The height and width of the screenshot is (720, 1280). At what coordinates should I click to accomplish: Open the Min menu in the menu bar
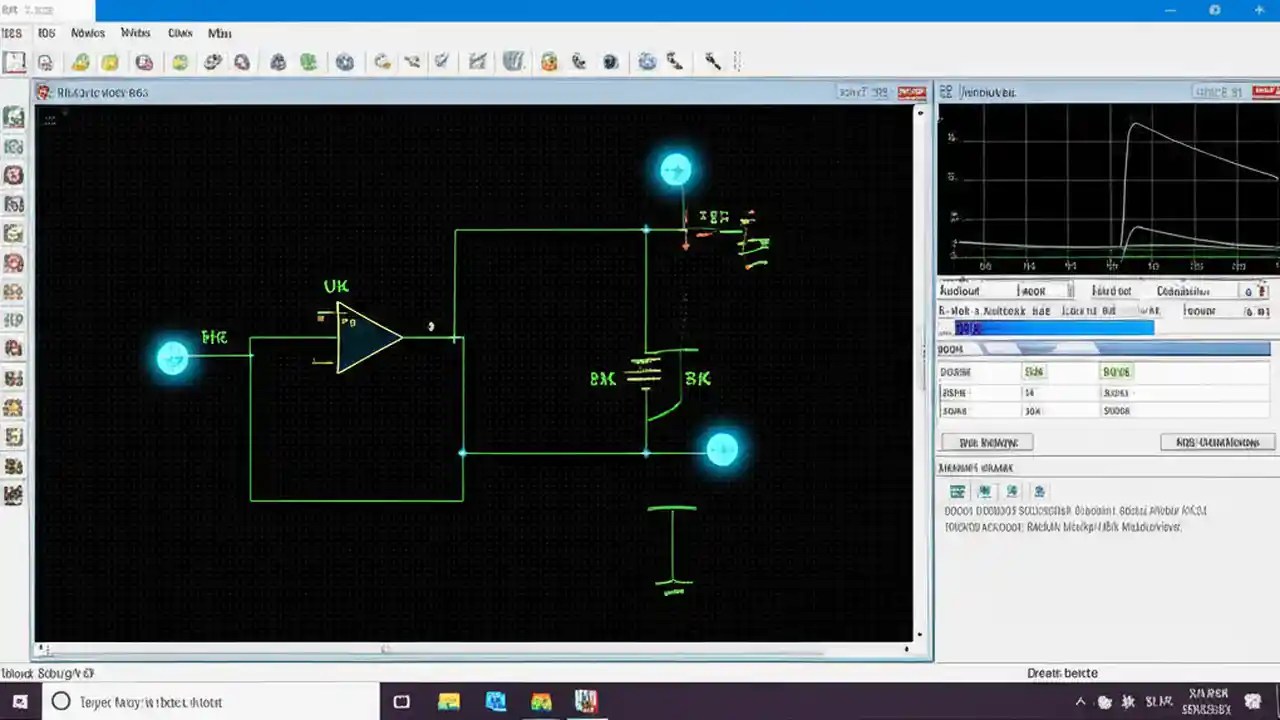pyautogui.click(x=219, y=32)
